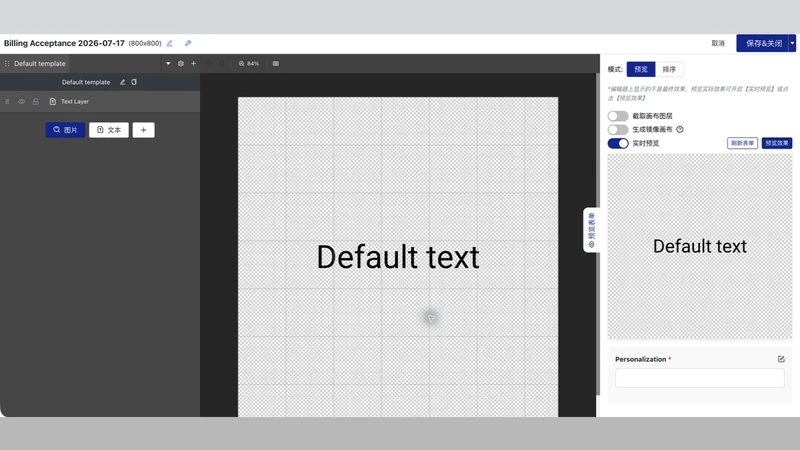Turn off the 实时预览 switch

click(618, 143)
